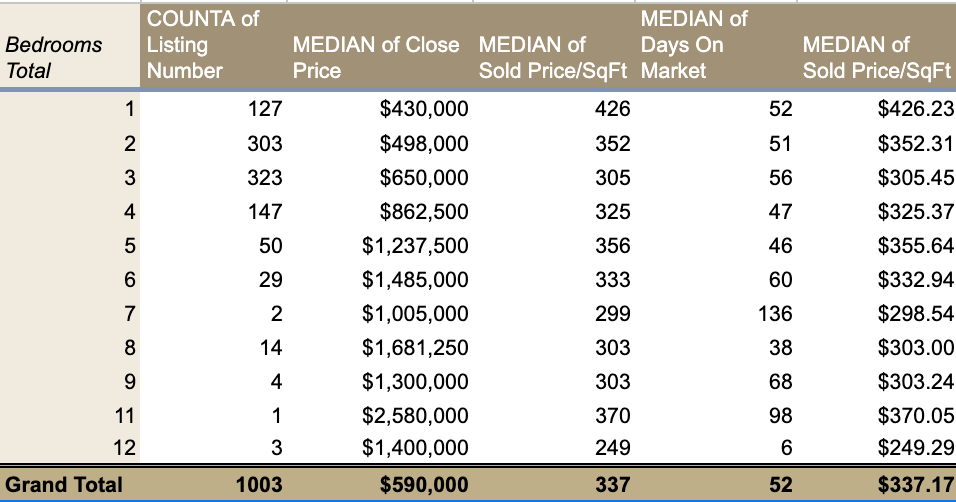Select the $249.29 sold price per sqft cell
Image resolution: width=956 pixels, height=502 pixels.
tap(915, 450)
